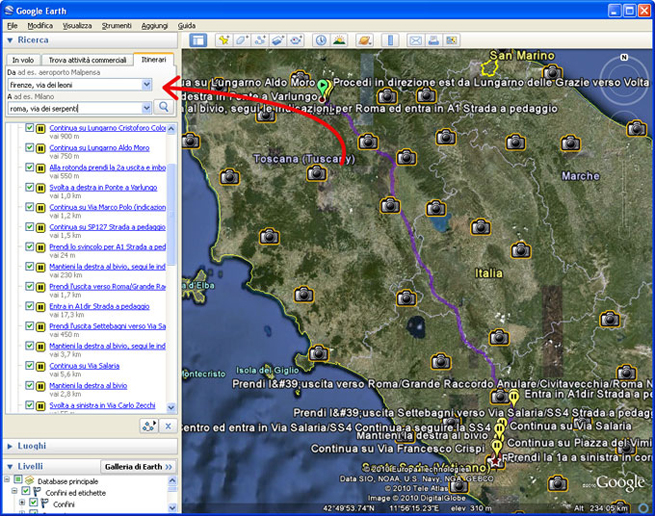Click the camera photo icon near San Marino
Screen dimensions: 655x516
click(552, 72)
